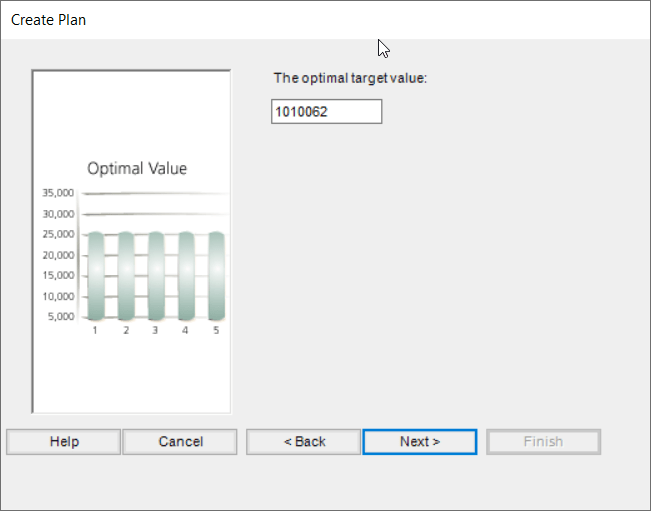Cancel the Create Plan wizard
Screen dimensions: 651x511
[180, 442]
